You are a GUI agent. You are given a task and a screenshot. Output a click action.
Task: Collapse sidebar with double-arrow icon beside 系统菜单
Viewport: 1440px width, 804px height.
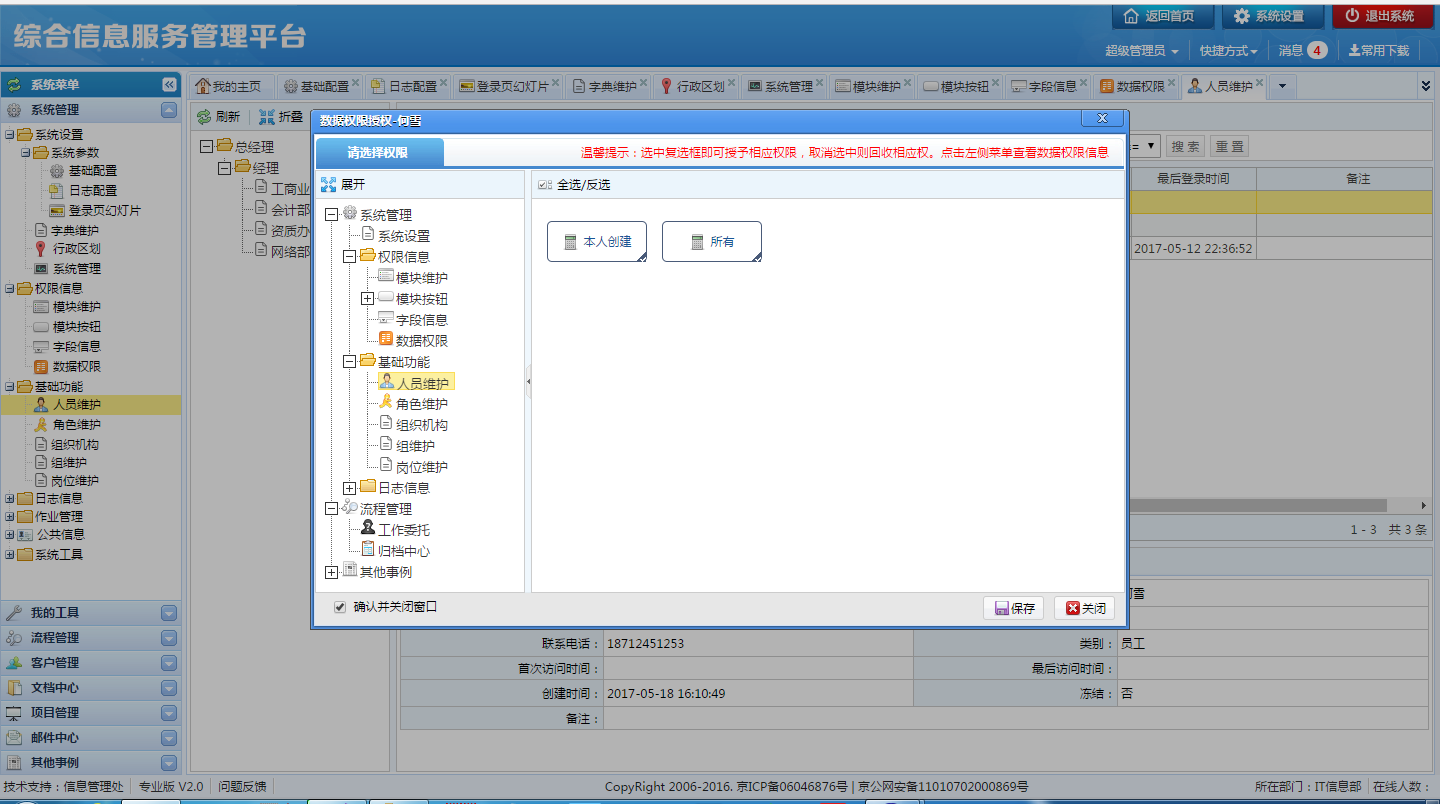(169, 85)
